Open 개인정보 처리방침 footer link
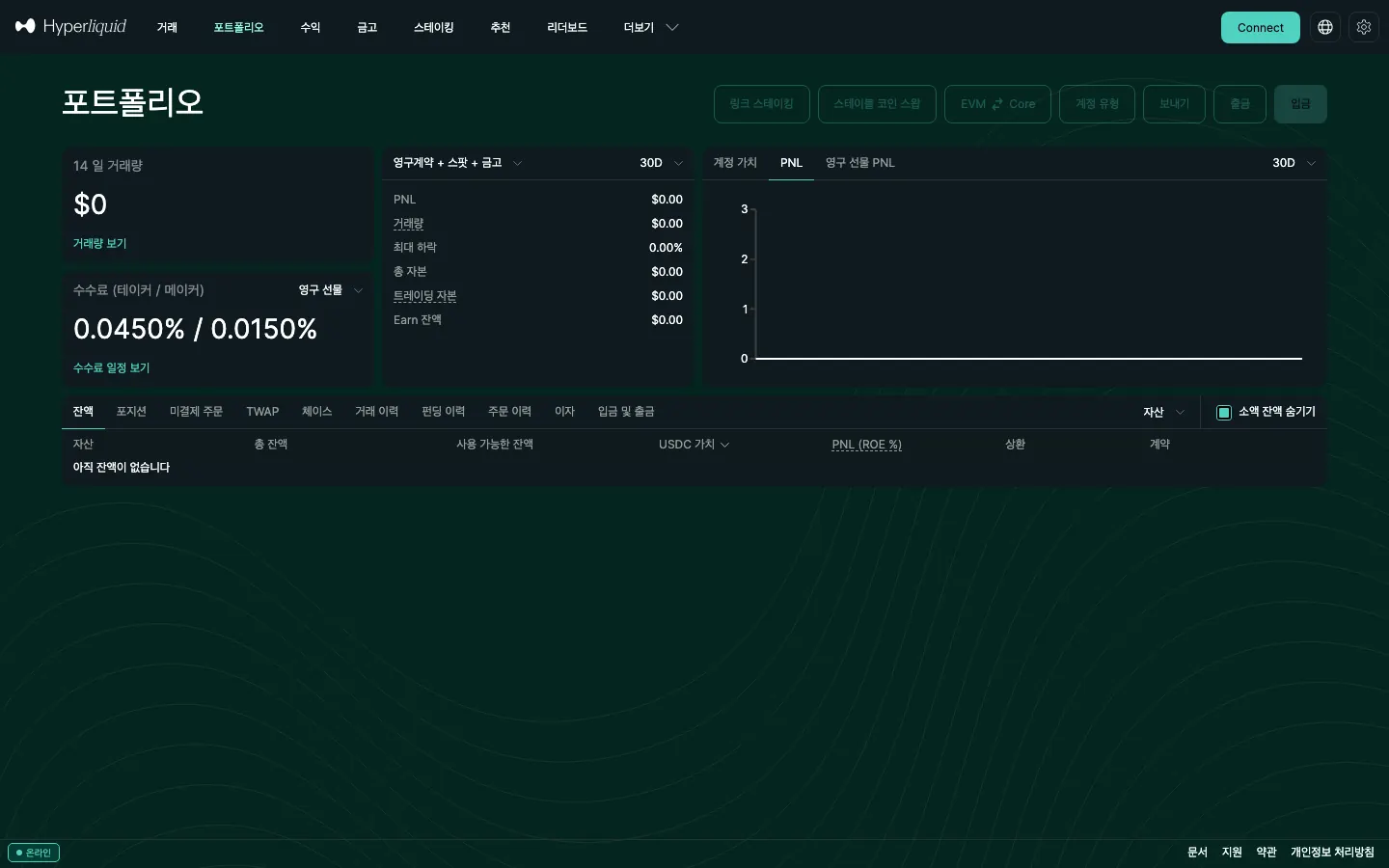 tap(1332, 853)
